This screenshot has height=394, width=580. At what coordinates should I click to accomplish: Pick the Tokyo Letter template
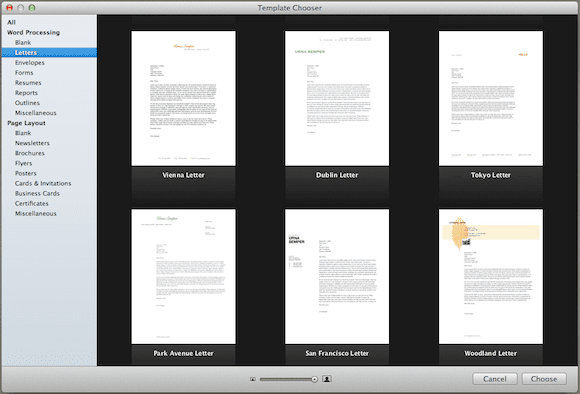click(x=491, y=98)
